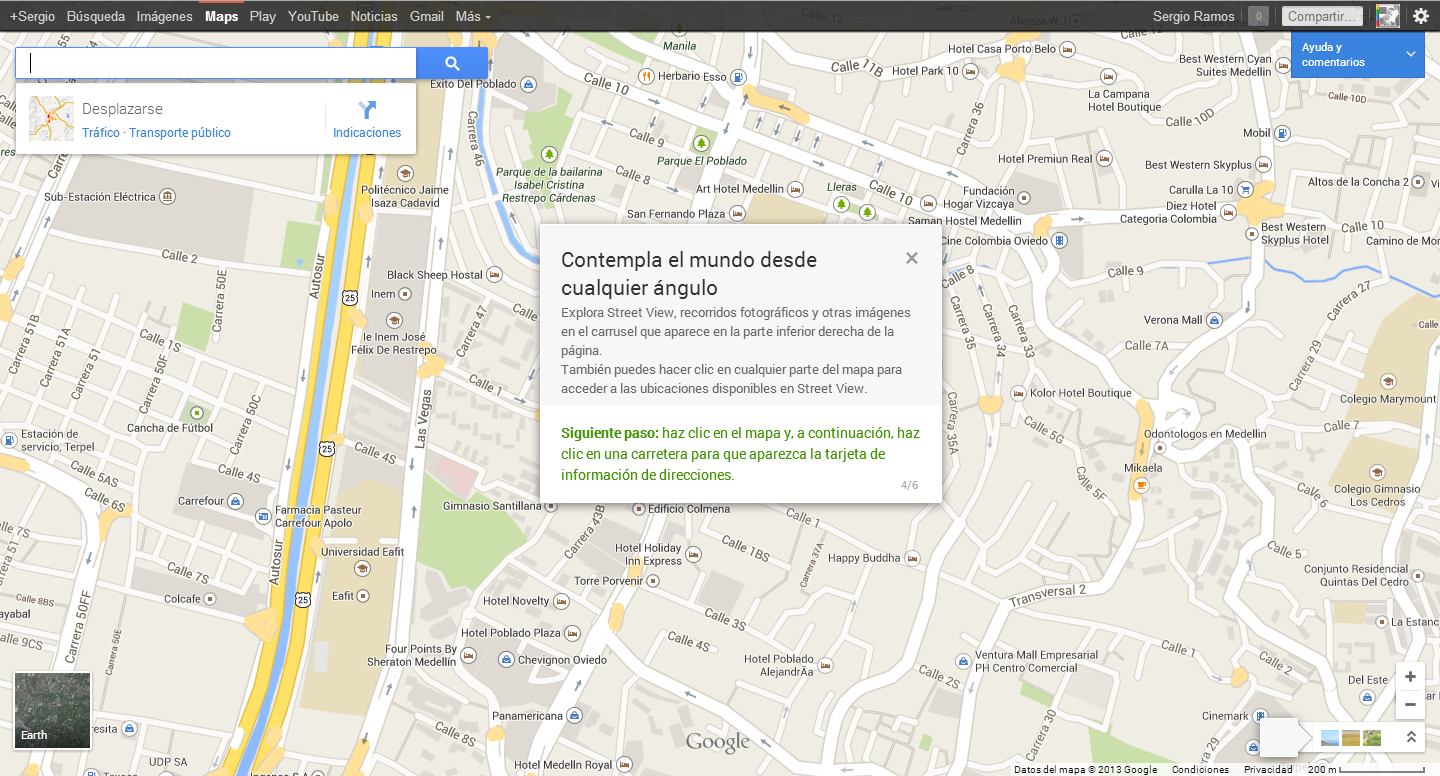This screenshot has width=1440, height=776.
Task: Select Colegio Marymount school icon
Action: pyautogui.click(x=1387, y=381)
